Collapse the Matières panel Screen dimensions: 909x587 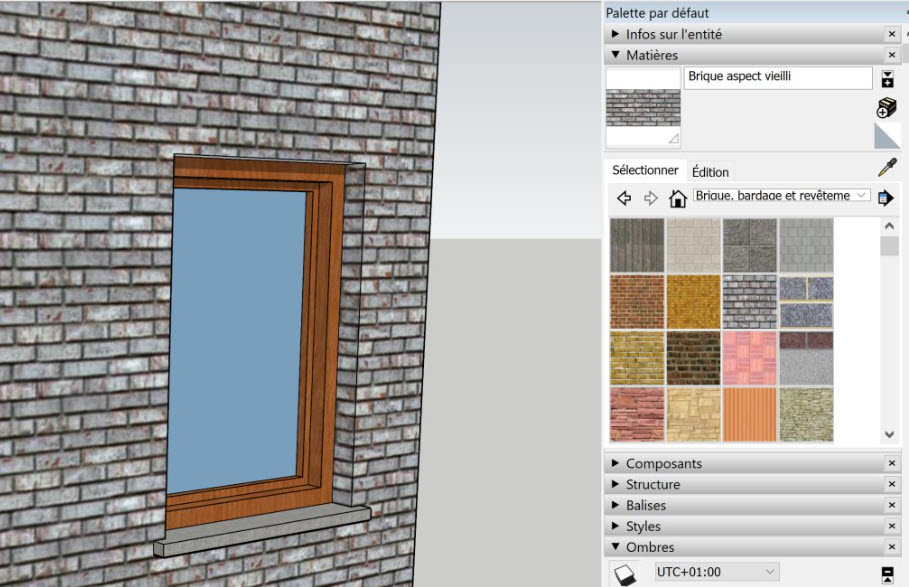[x=616, y=55]
